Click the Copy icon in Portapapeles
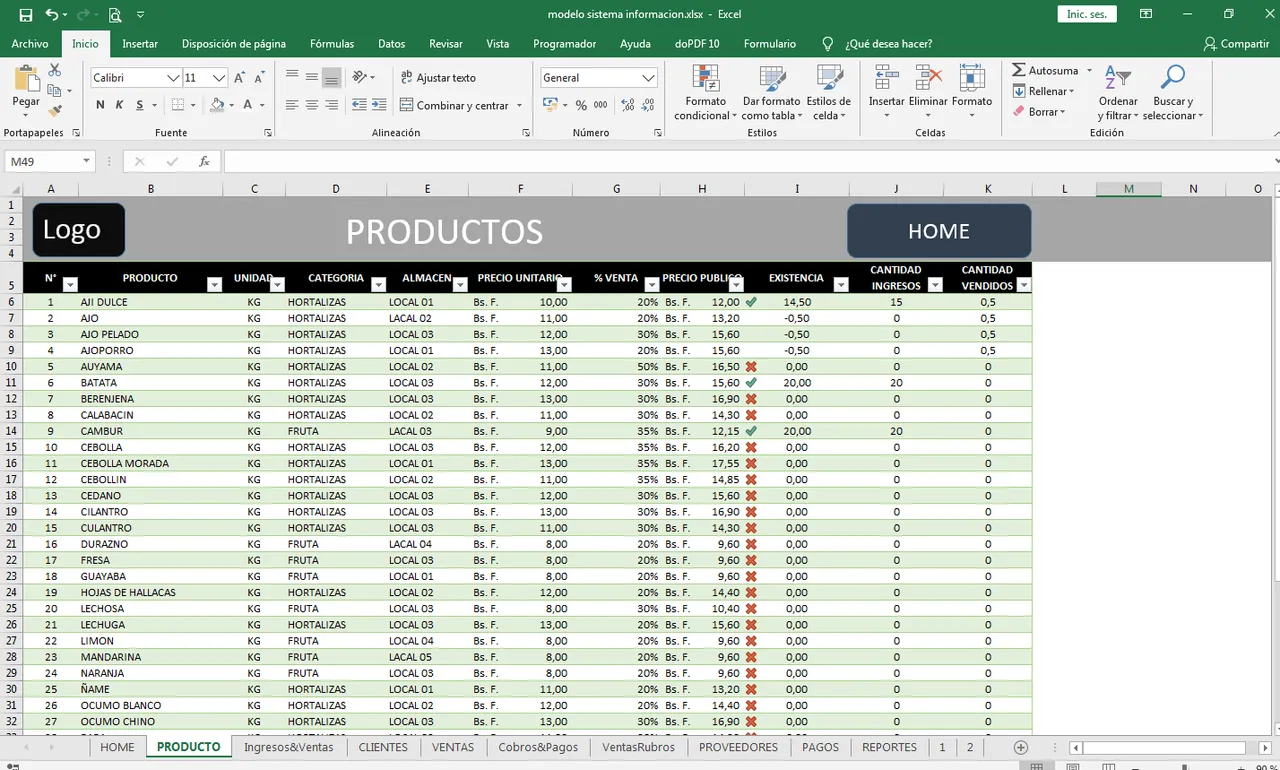 [x=55, y=91]
